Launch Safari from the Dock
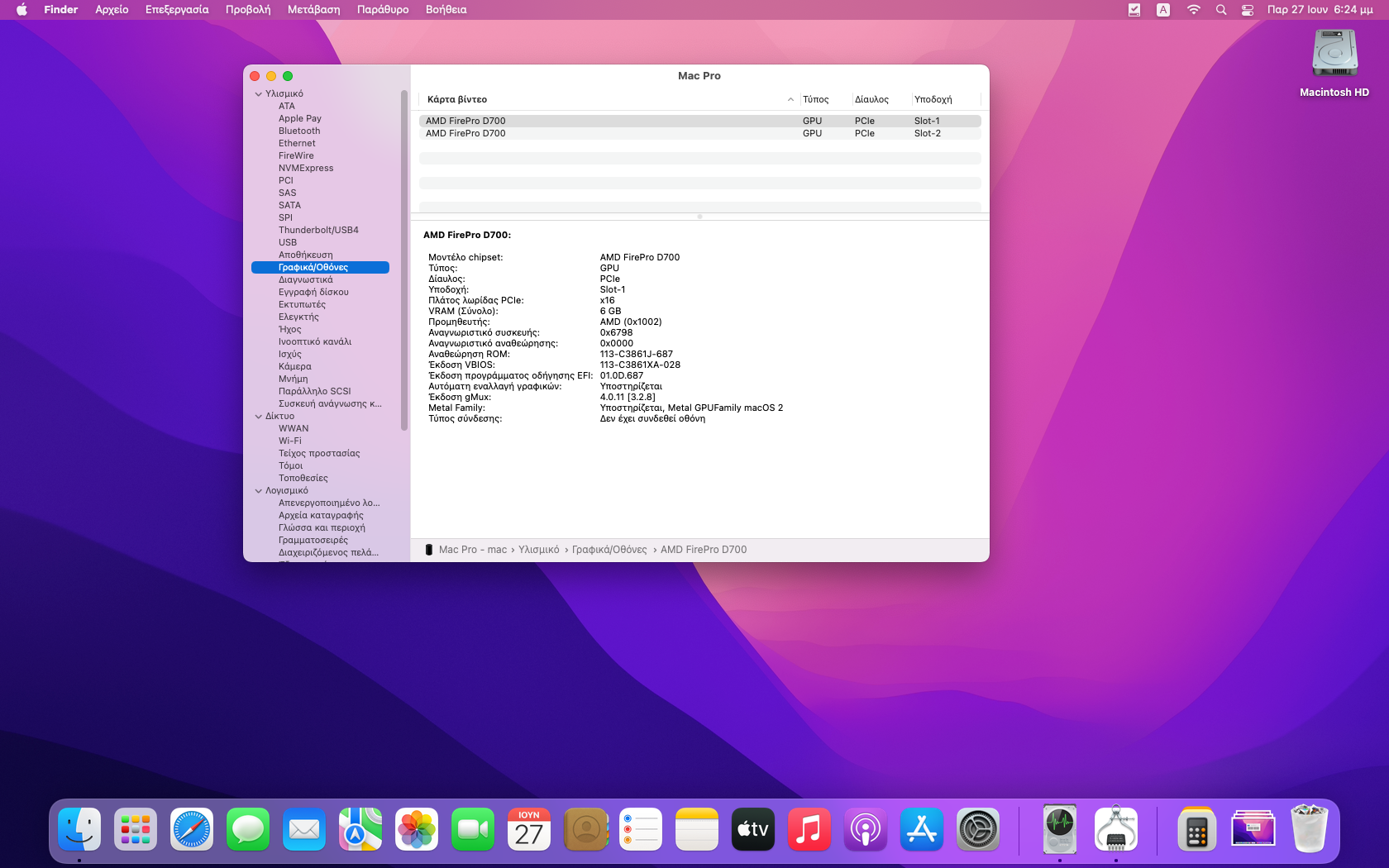1389x868 pixels. coord(192,829)
